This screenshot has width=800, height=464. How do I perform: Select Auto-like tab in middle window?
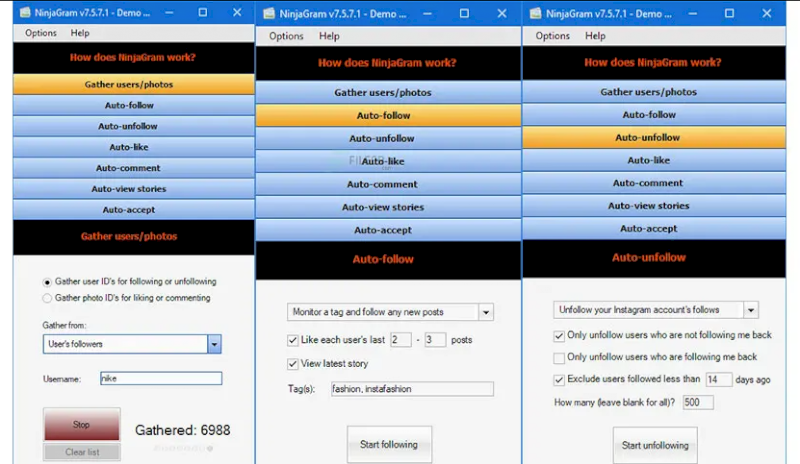pyautogui.click(x=388, y=161)
